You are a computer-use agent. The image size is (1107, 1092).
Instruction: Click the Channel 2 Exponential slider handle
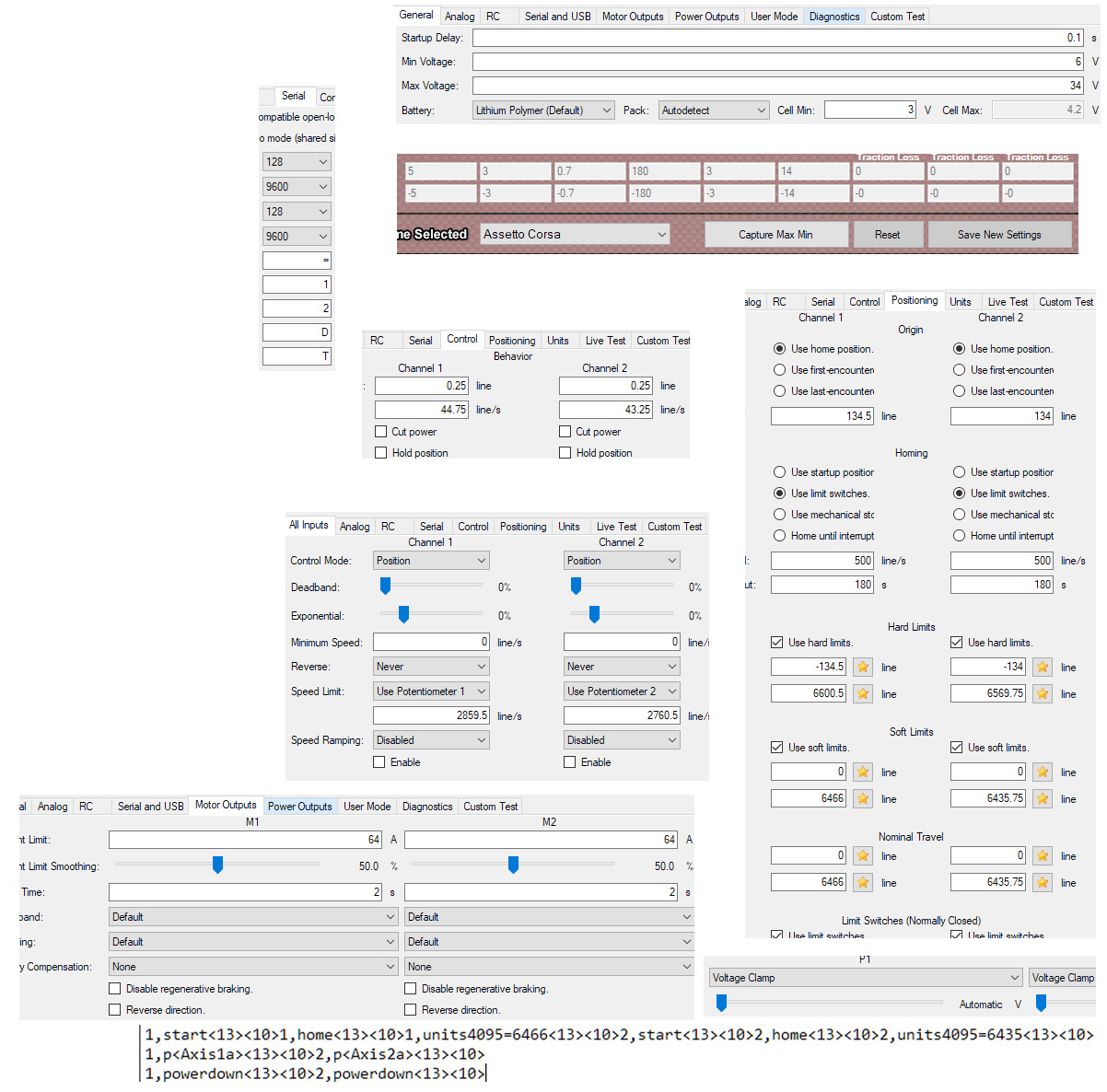pos(594,614)
